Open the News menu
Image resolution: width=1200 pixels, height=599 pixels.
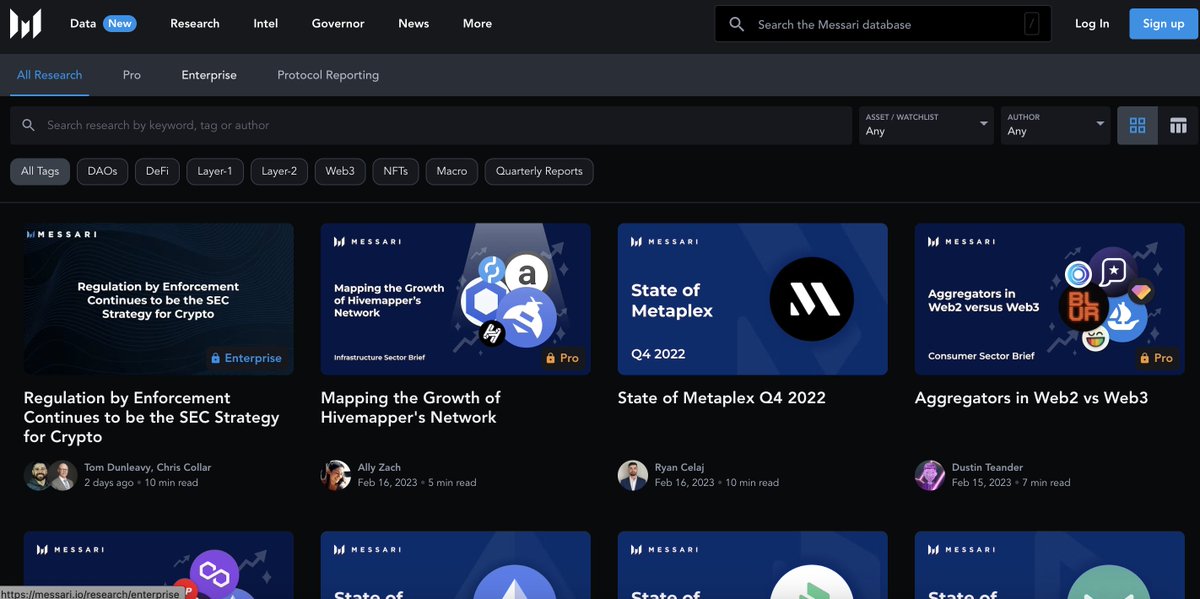[413, 23]
